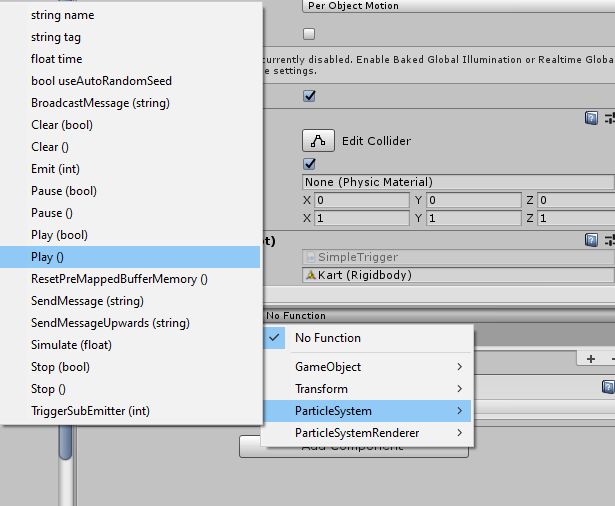Open the Per Object Motion dropdown
This screenshot has width=615, height=506.
(x=459, y=6)
